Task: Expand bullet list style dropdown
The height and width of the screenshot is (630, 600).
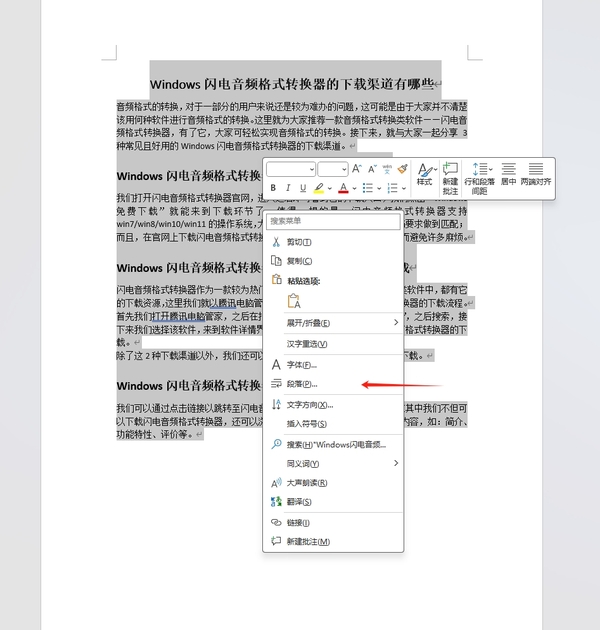Action: pyautogui.click(x=379, y=188)
